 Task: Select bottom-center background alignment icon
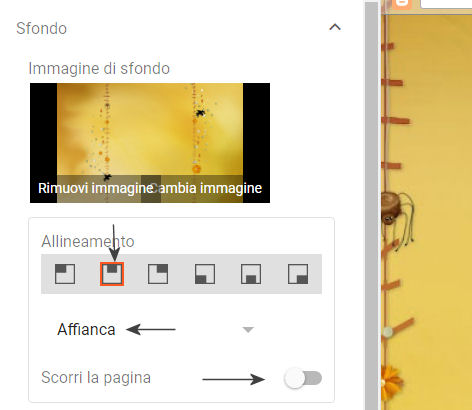click(251, 274)
